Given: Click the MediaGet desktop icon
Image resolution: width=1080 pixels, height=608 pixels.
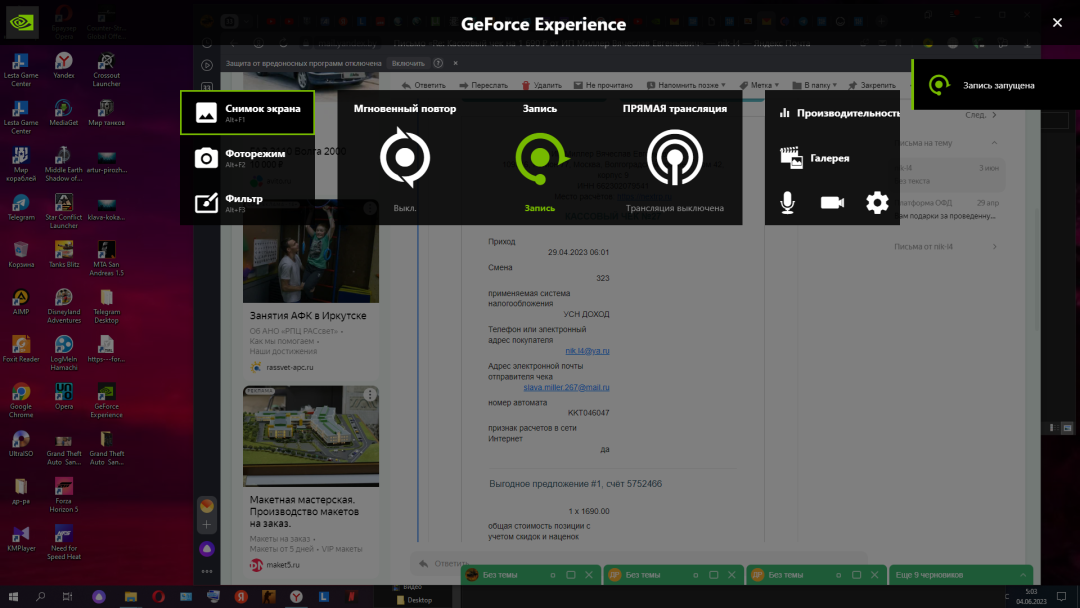Looking at the screenshot, I should 63,114.
